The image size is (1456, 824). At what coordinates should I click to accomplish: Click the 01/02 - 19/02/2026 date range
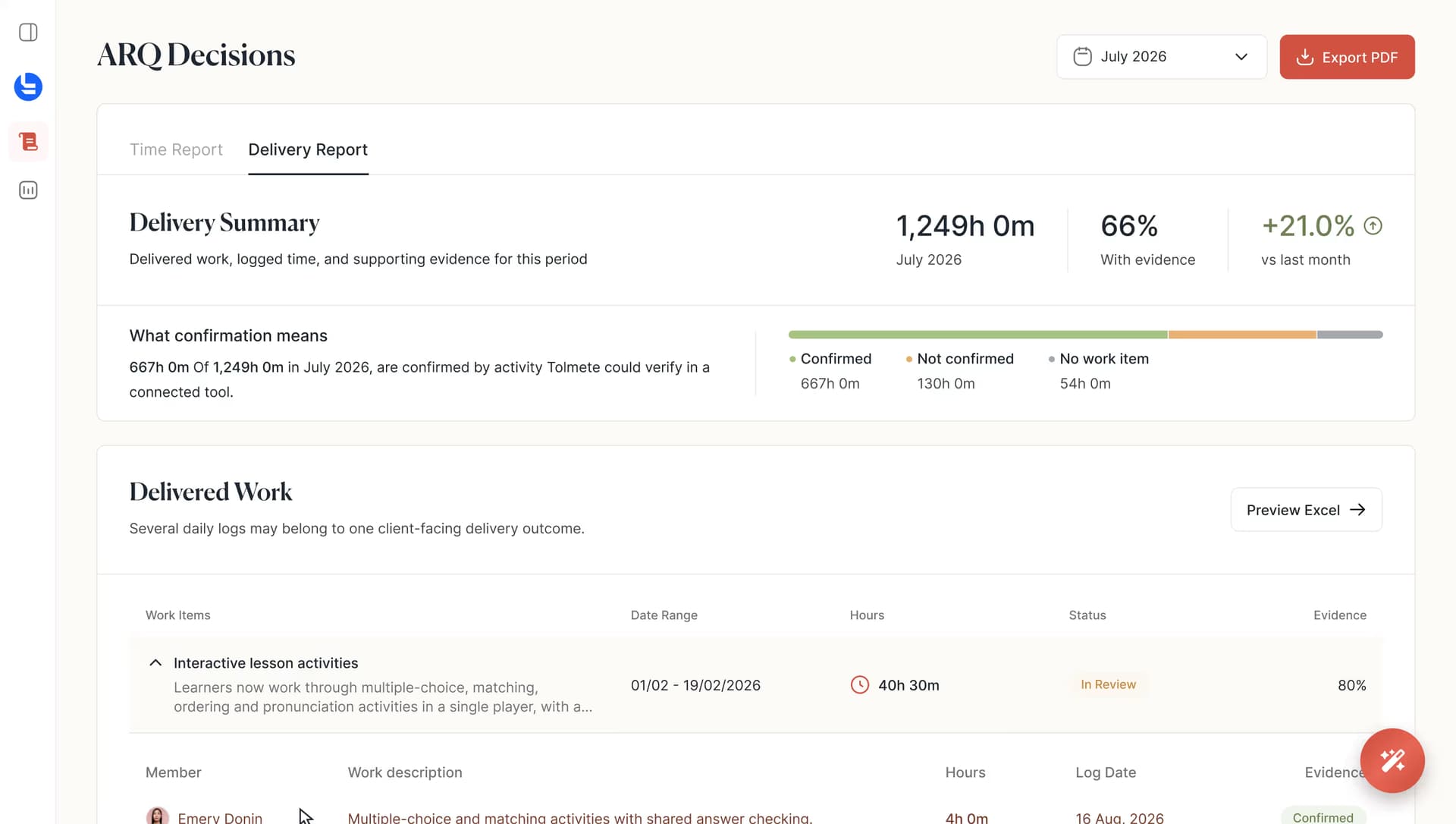pyautogui.click(x=695, y=685)
